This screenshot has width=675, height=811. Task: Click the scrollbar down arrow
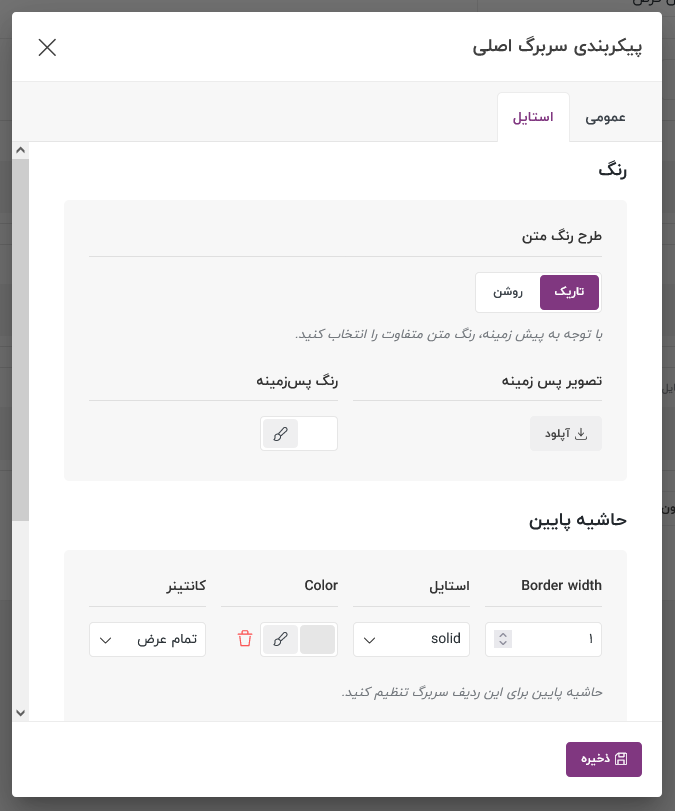tap(20, 713)
